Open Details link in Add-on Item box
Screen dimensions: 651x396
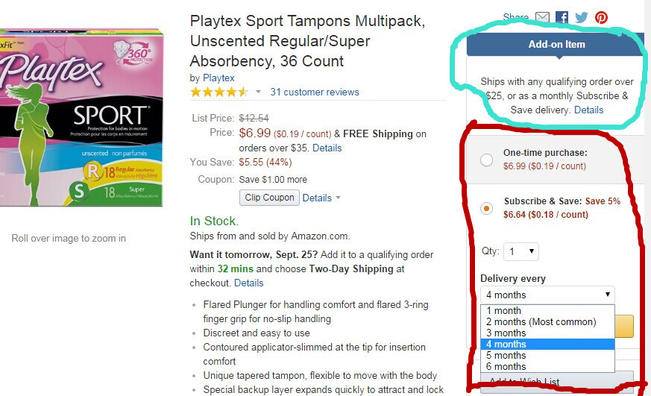(588, 110)
